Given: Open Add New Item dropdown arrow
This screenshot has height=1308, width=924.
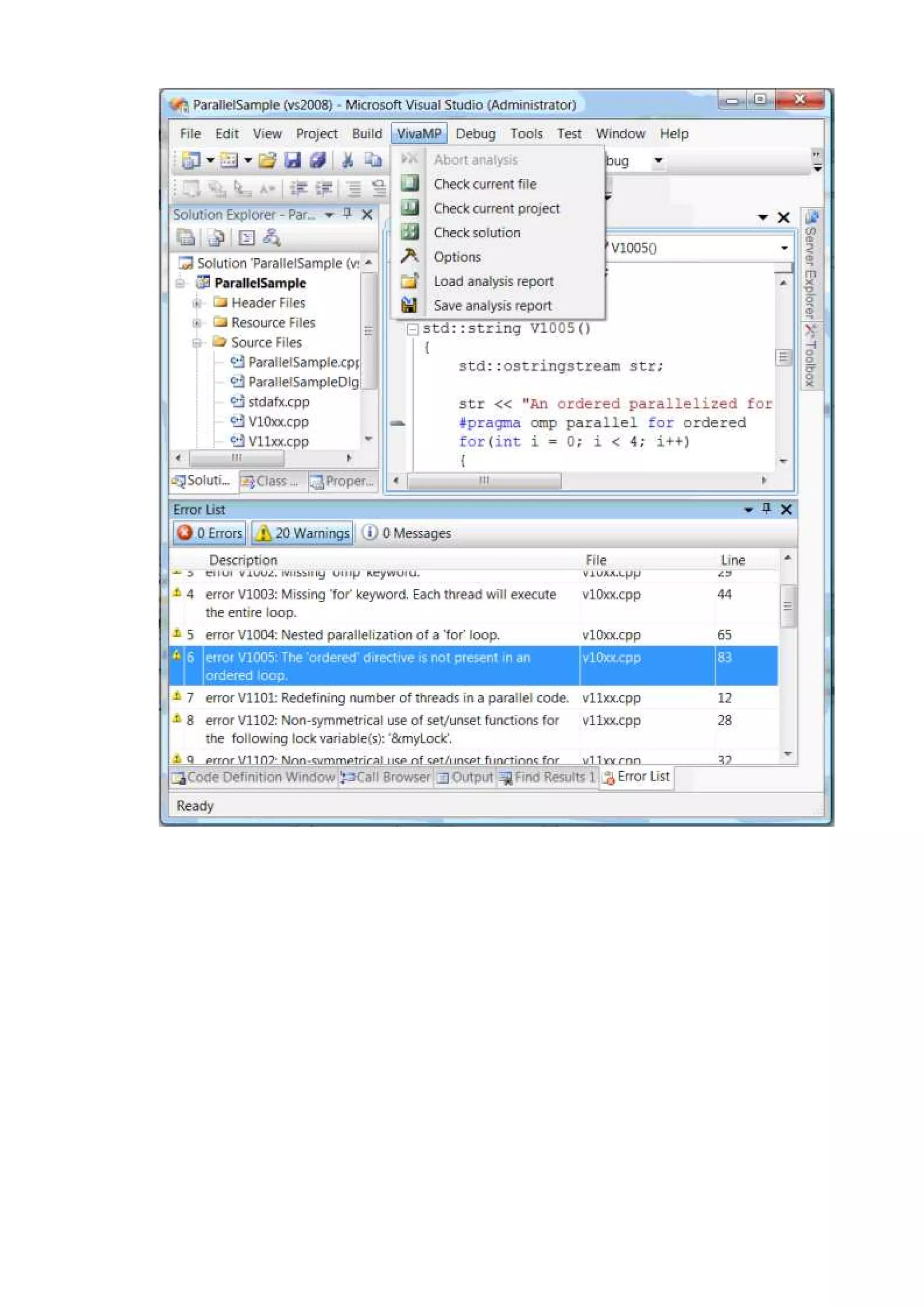Looking at the screenshot, I should (x=248, y=161).
